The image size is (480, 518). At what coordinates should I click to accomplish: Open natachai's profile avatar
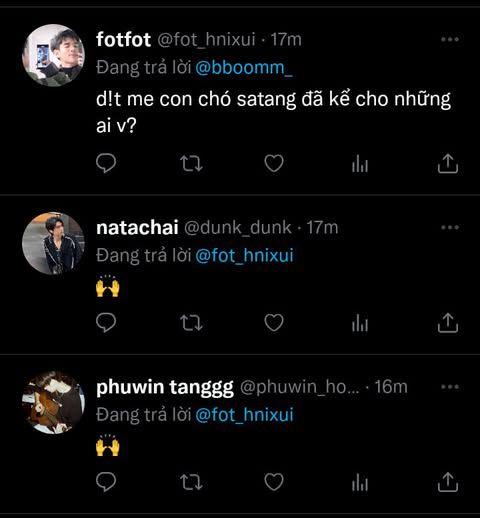[53, 243]
